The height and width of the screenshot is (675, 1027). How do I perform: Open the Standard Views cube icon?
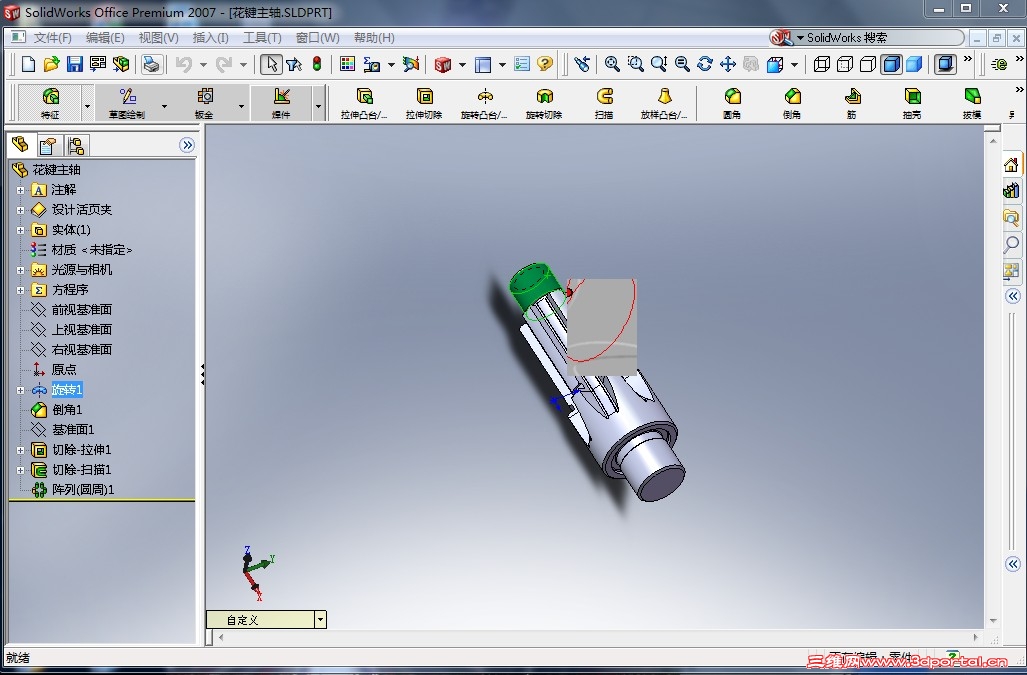pyautogui.click(x=775, y=64)
